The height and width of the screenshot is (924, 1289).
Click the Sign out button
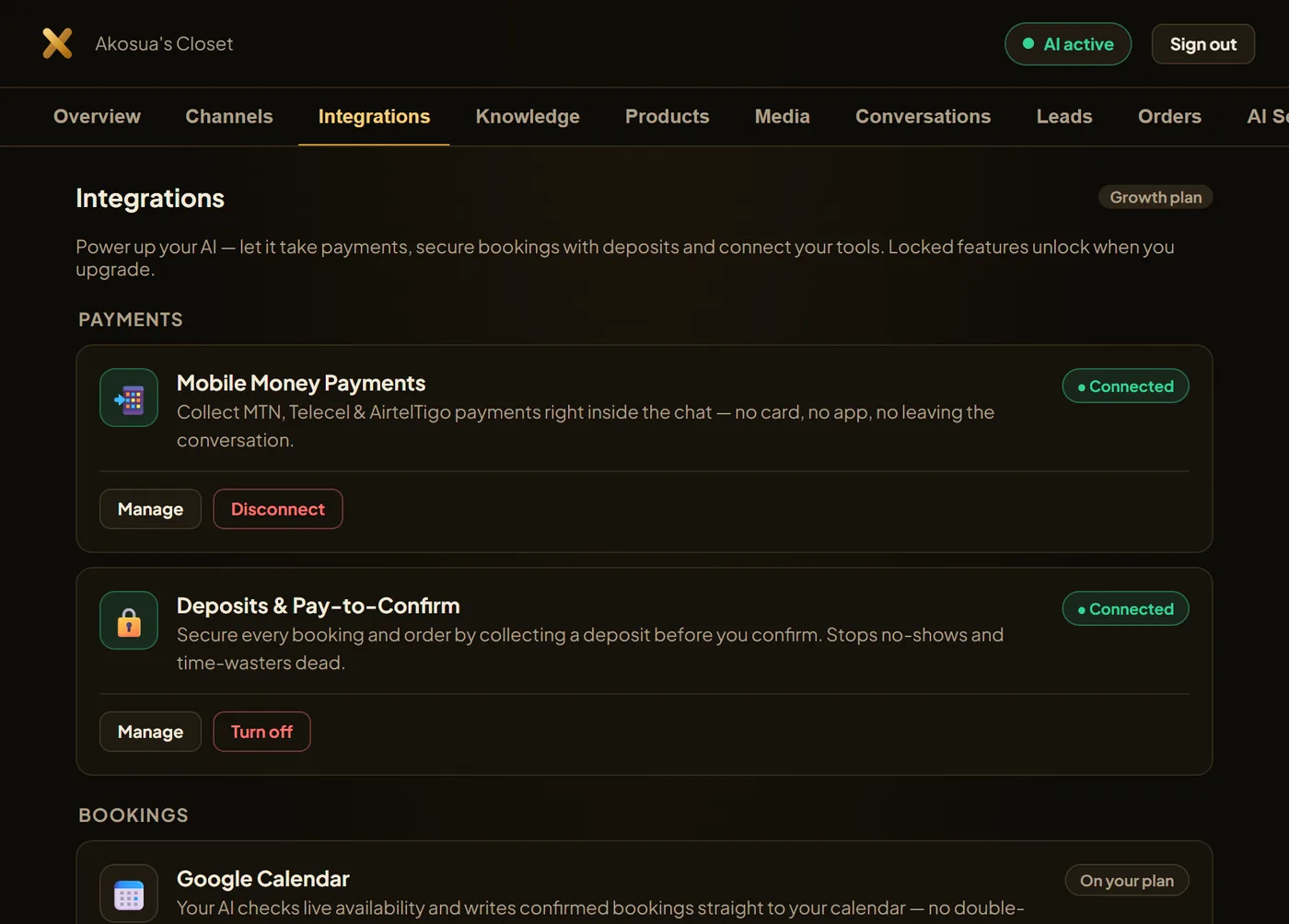coord(1203,44)
